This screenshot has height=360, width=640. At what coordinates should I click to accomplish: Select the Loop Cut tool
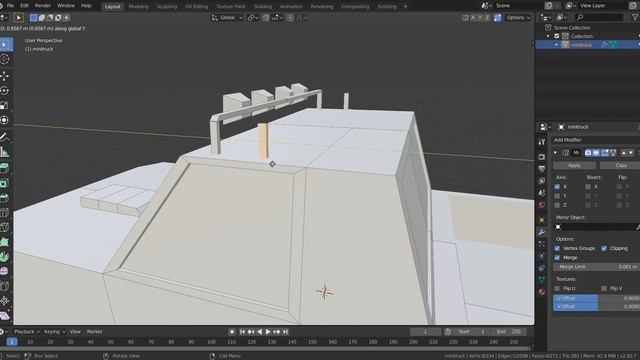coord(5,213)
